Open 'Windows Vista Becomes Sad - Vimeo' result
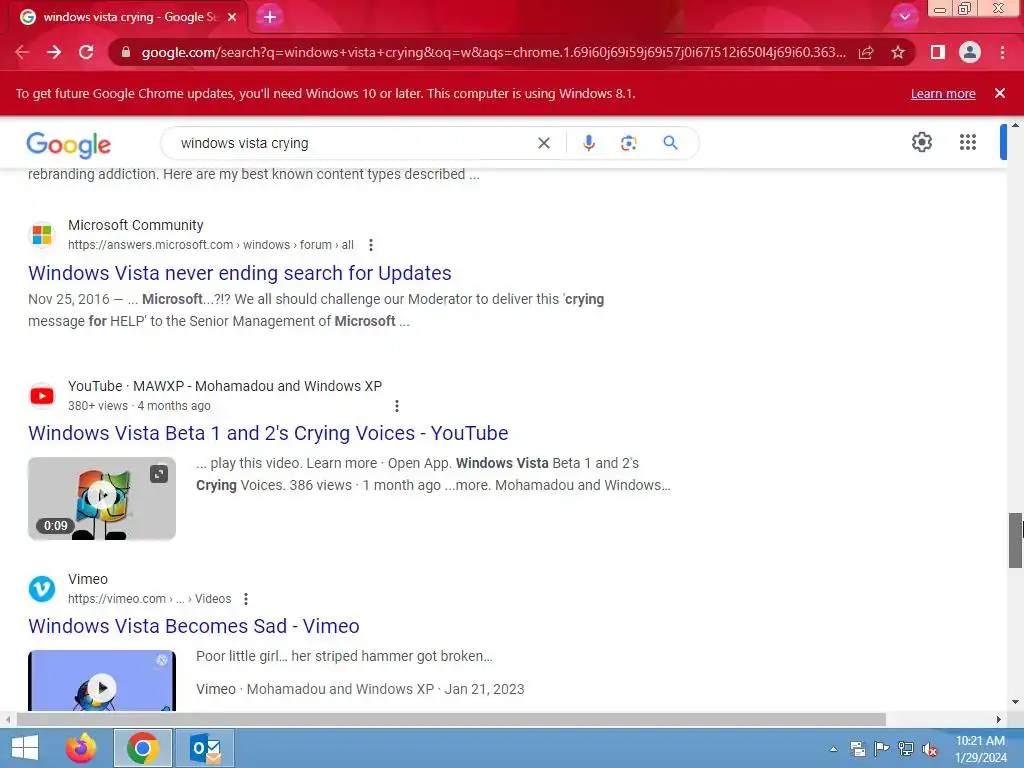1024x768 pixels. click(x=193, y=626)
